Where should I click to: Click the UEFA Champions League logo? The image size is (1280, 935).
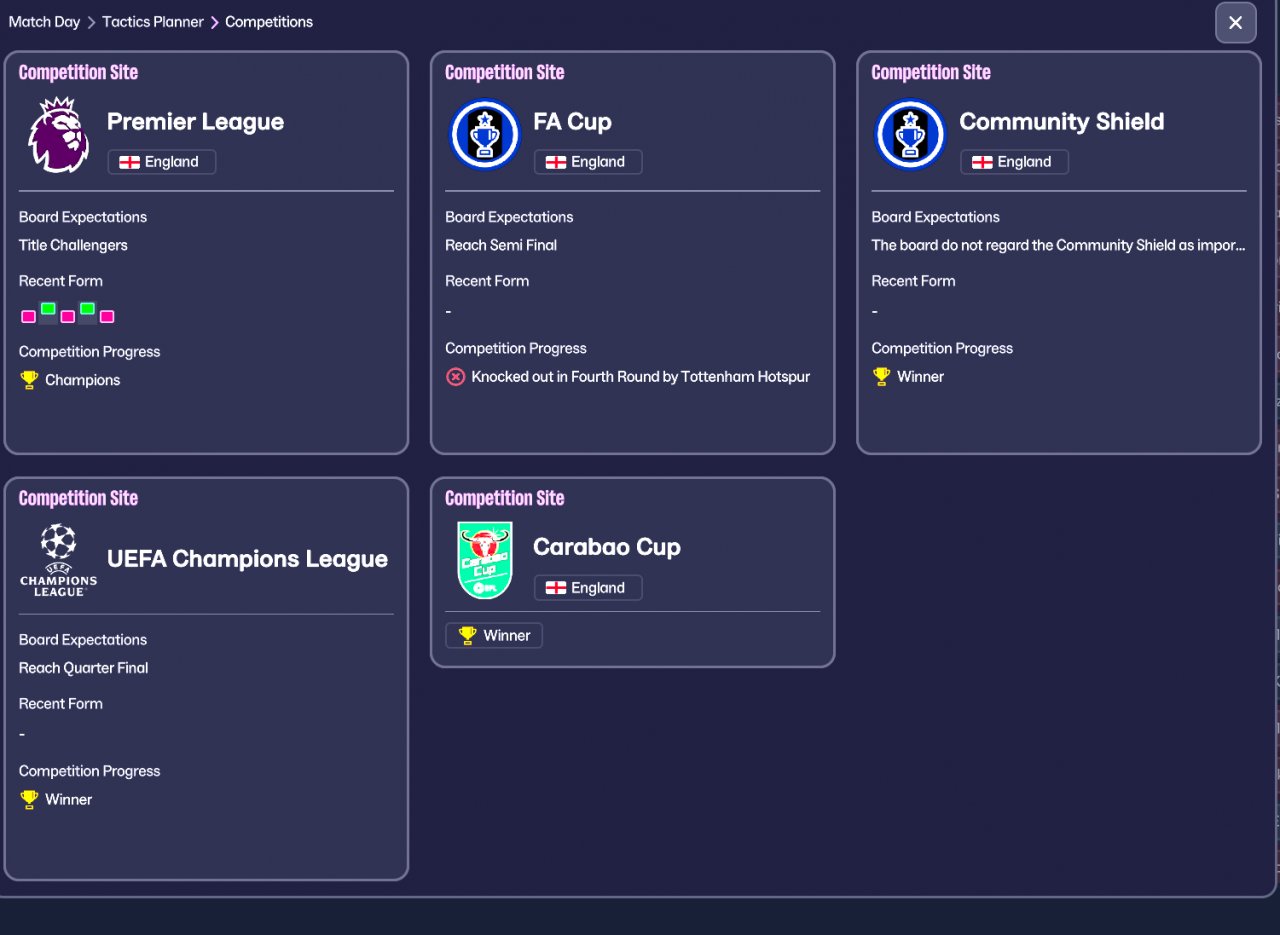(58, 560)
